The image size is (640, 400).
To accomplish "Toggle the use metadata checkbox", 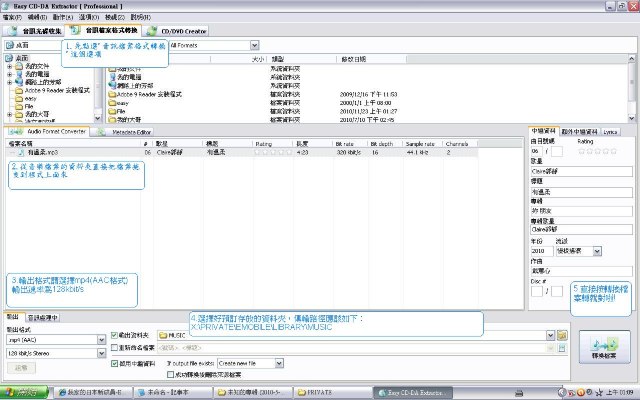I will tap(114, 363).
